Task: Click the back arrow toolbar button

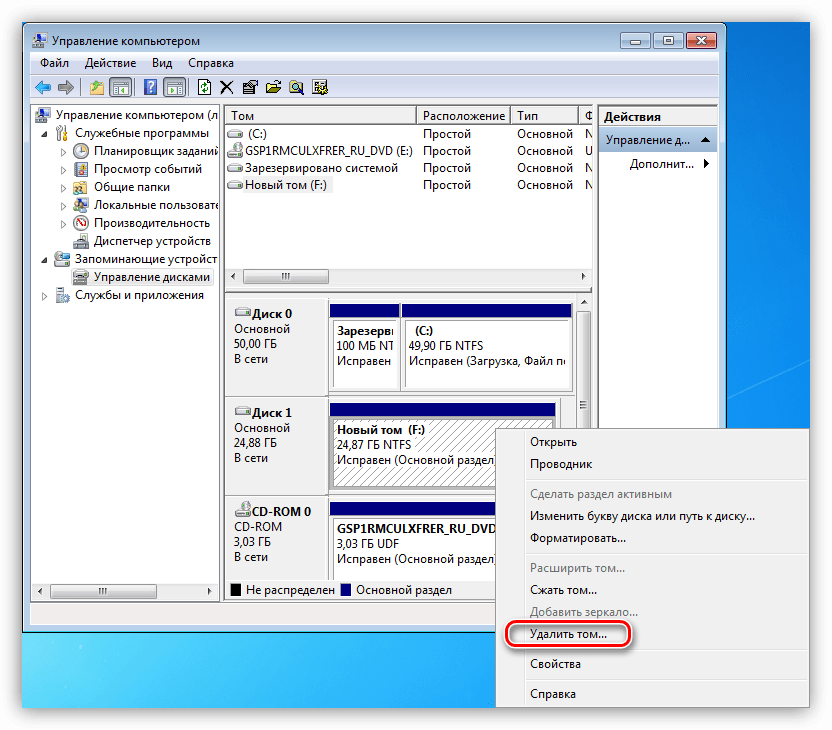Action: point(43,87)
